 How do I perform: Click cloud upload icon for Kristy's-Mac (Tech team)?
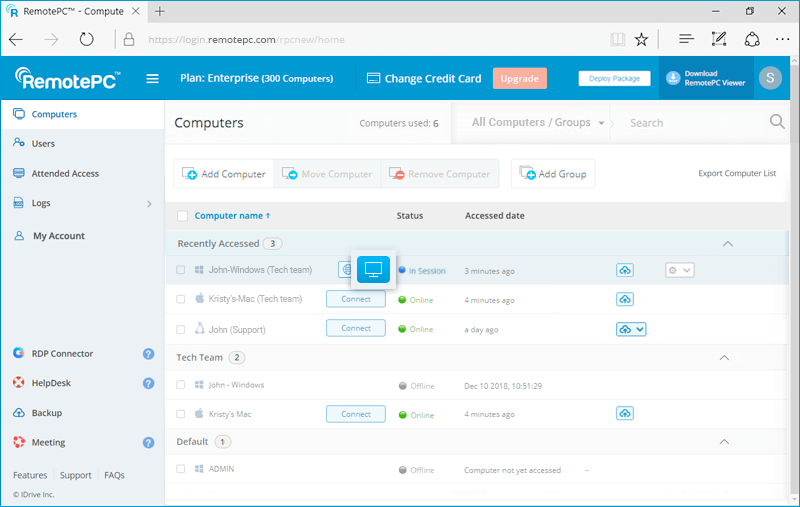pos(625,299)
